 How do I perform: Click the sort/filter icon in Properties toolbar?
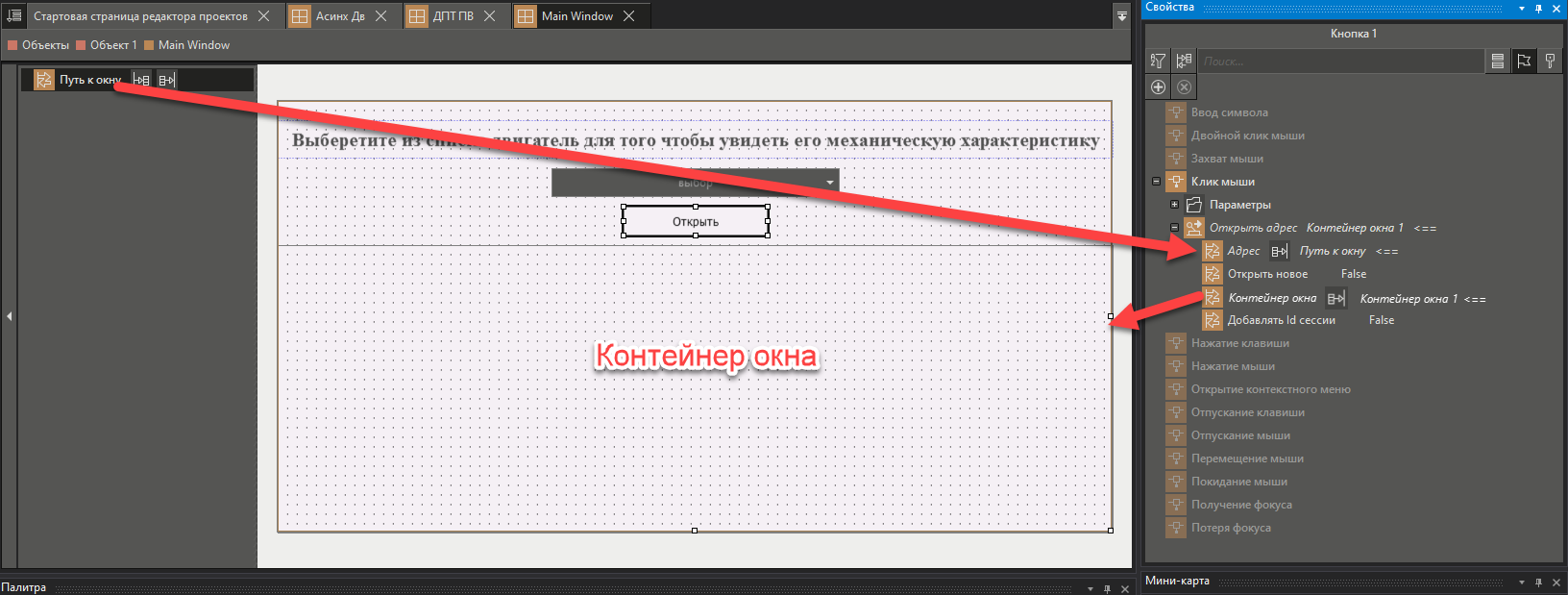[1158, 61]
